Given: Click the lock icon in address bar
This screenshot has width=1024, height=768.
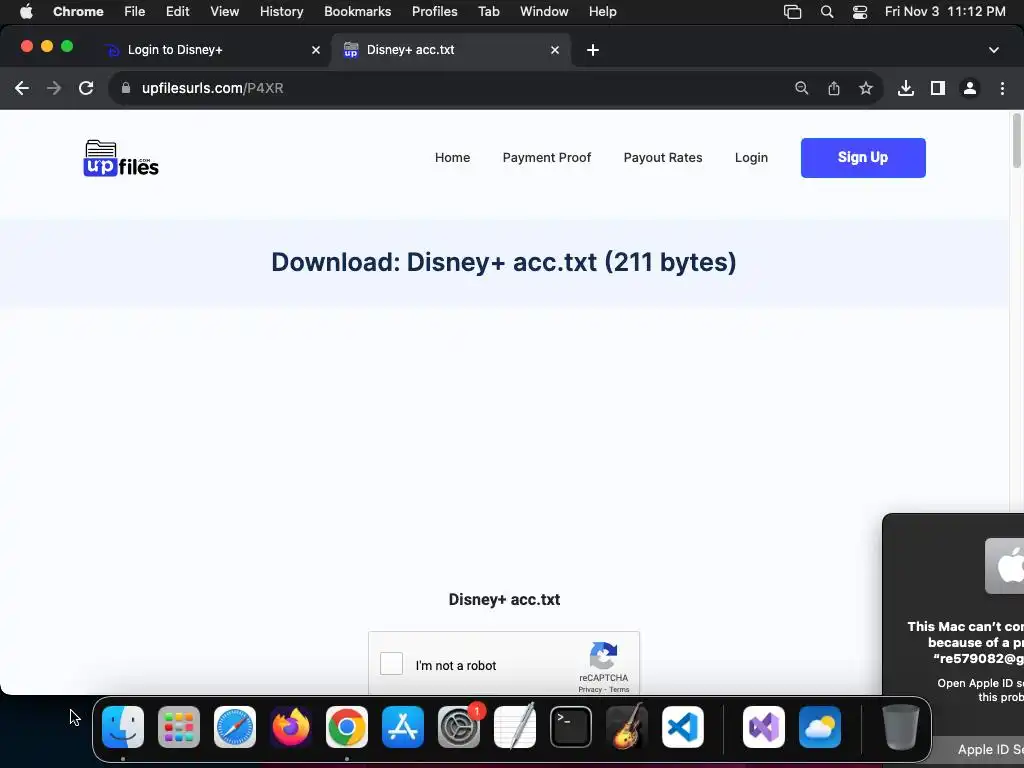Looking at the screenshot, I should (126, 88).
